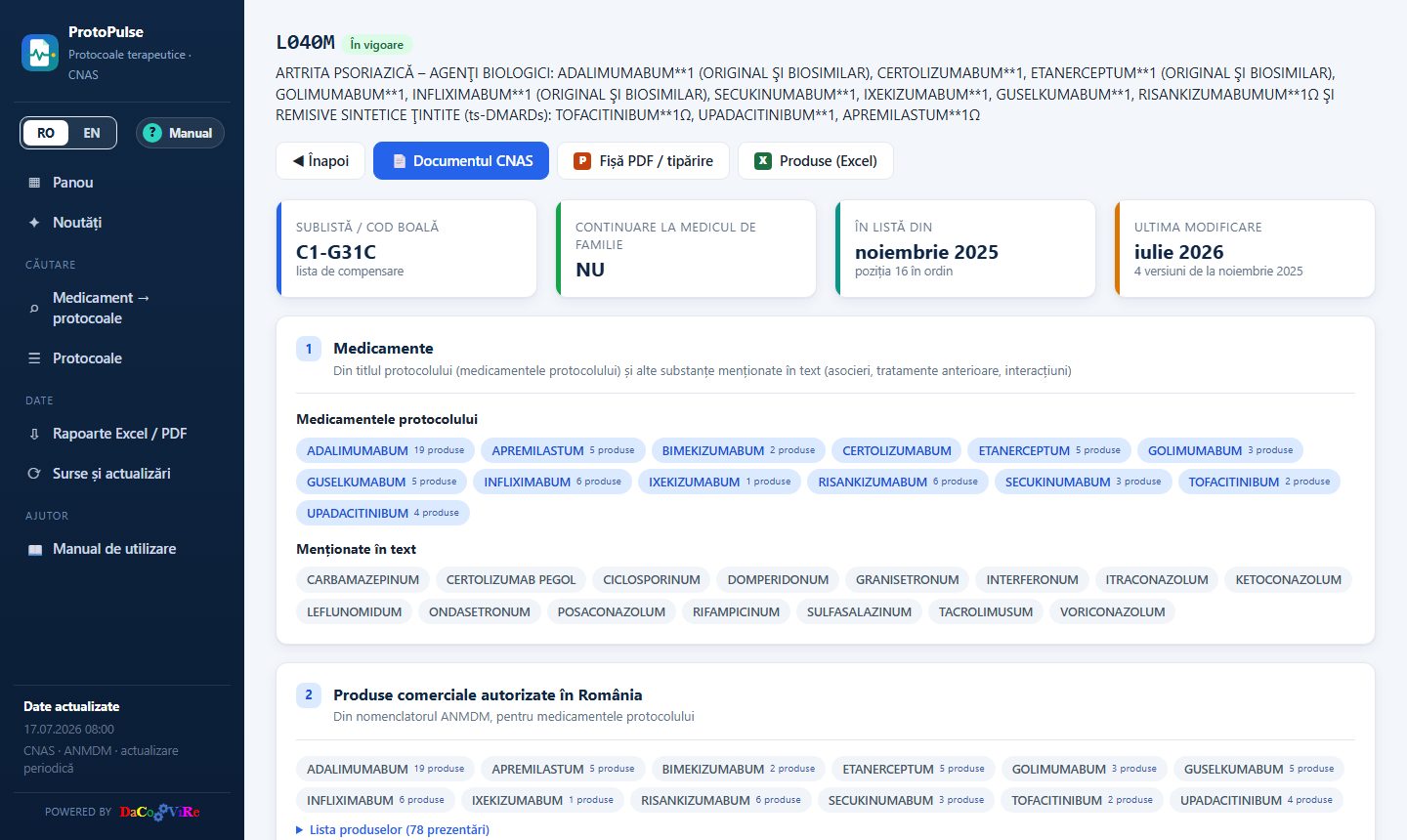Click the Rapoarte Excel / PDF download icon
Viewport: 1407px width, 840px height.
click(x=34, y=434)
